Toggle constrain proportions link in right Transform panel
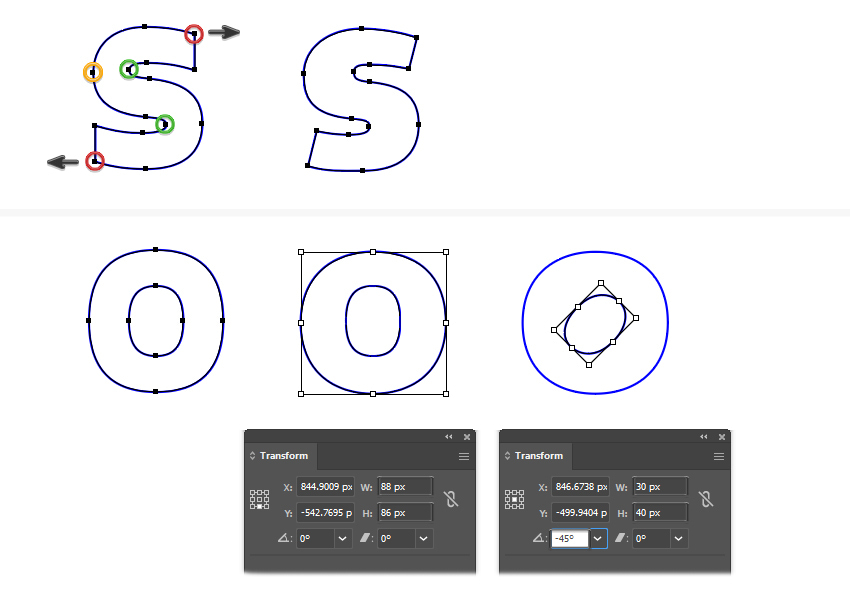The width and height of the screenshot is (850, 600). pyautogui.click(x=706, y=499)
